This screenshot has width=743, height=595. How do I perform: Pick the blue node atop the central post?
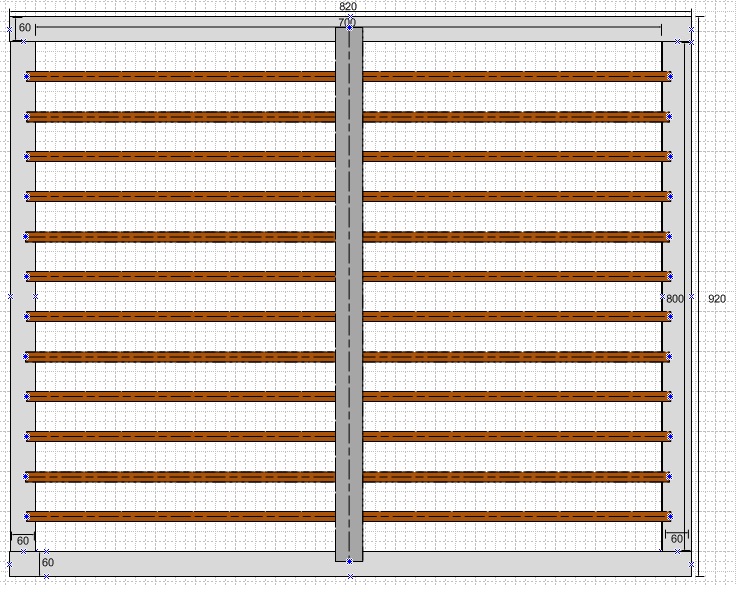click(350, 28)
